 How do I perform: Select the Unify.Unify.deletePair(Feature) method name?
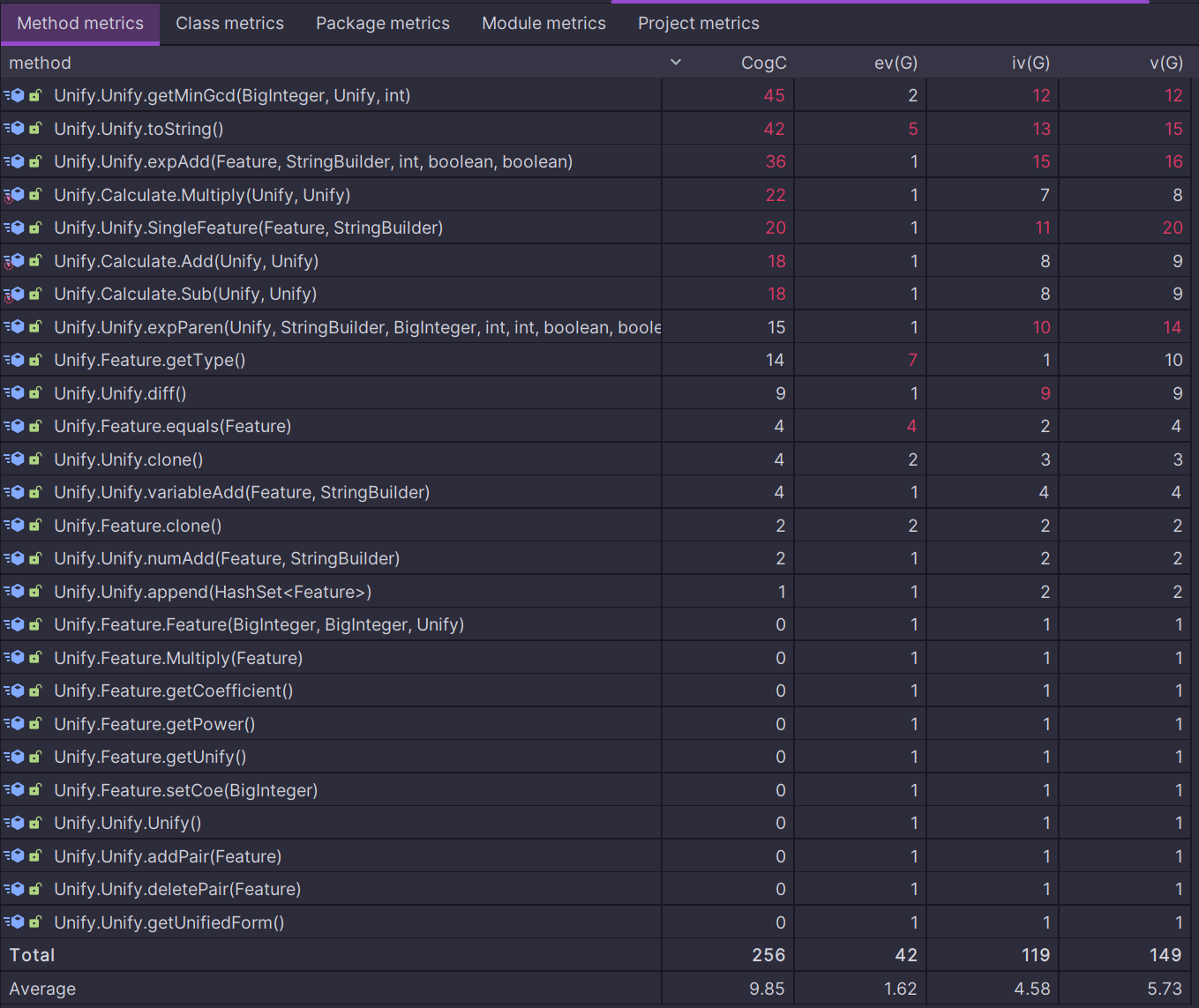click(x=177, y=889)
